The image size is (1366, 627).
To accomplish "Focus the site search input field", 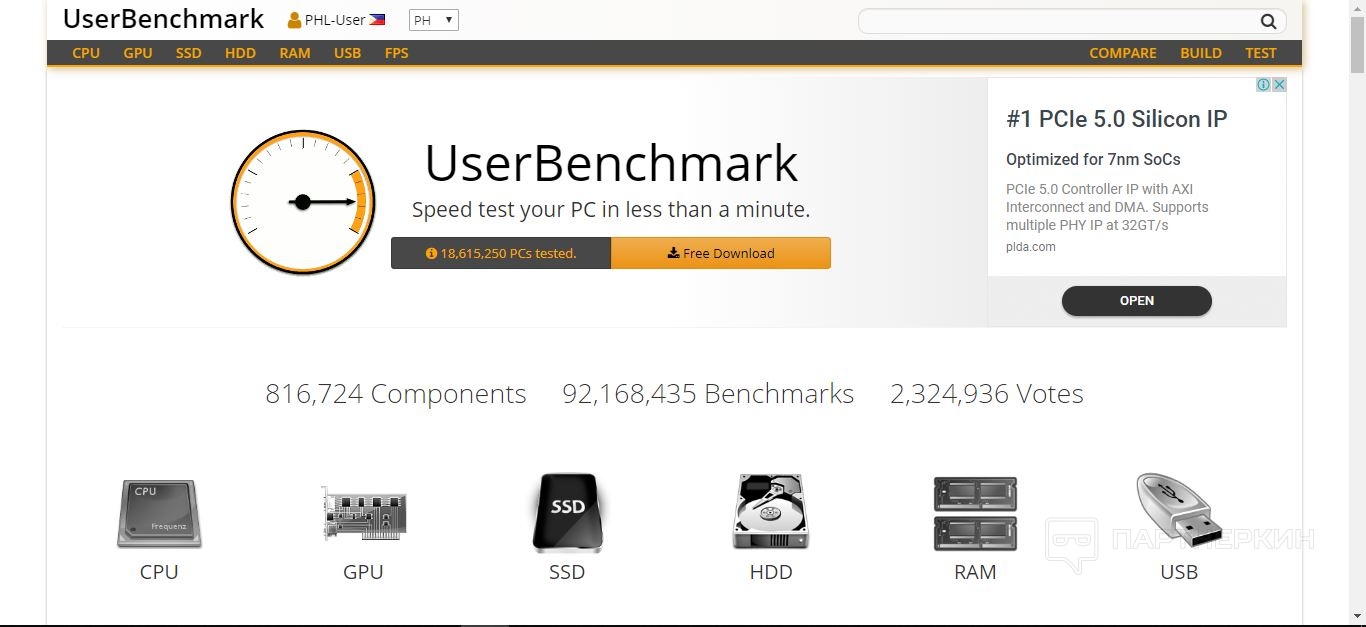I will [1058, 21].
